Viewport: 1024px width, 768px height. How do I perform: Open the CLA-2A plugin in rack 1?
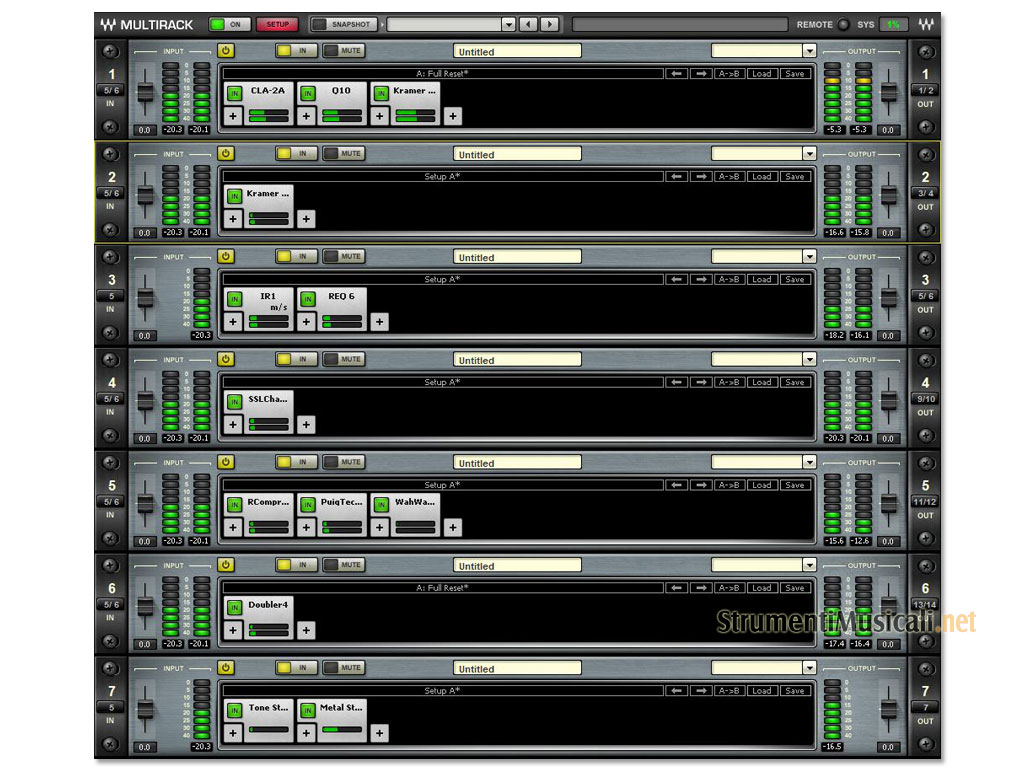click(267, 91)
